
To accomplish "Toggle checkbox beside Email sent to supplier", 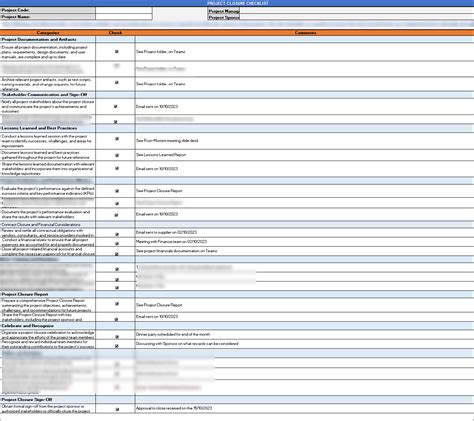I will (117, 234).
